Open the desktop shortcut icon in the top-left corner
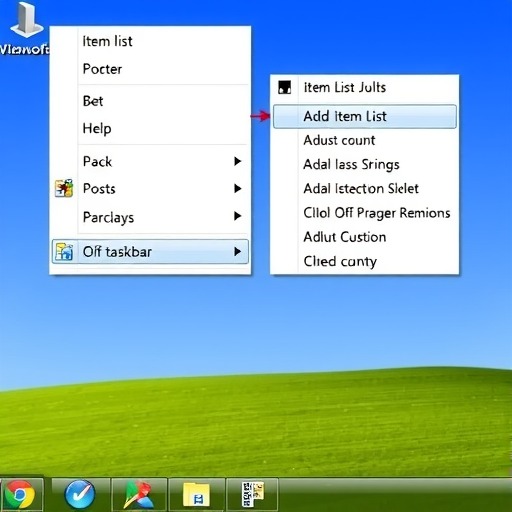 26,20
